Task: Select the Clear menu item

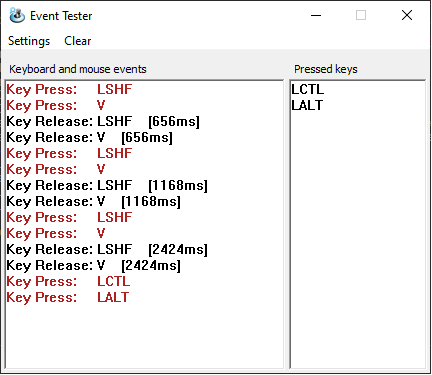Action: click(78, 41)
